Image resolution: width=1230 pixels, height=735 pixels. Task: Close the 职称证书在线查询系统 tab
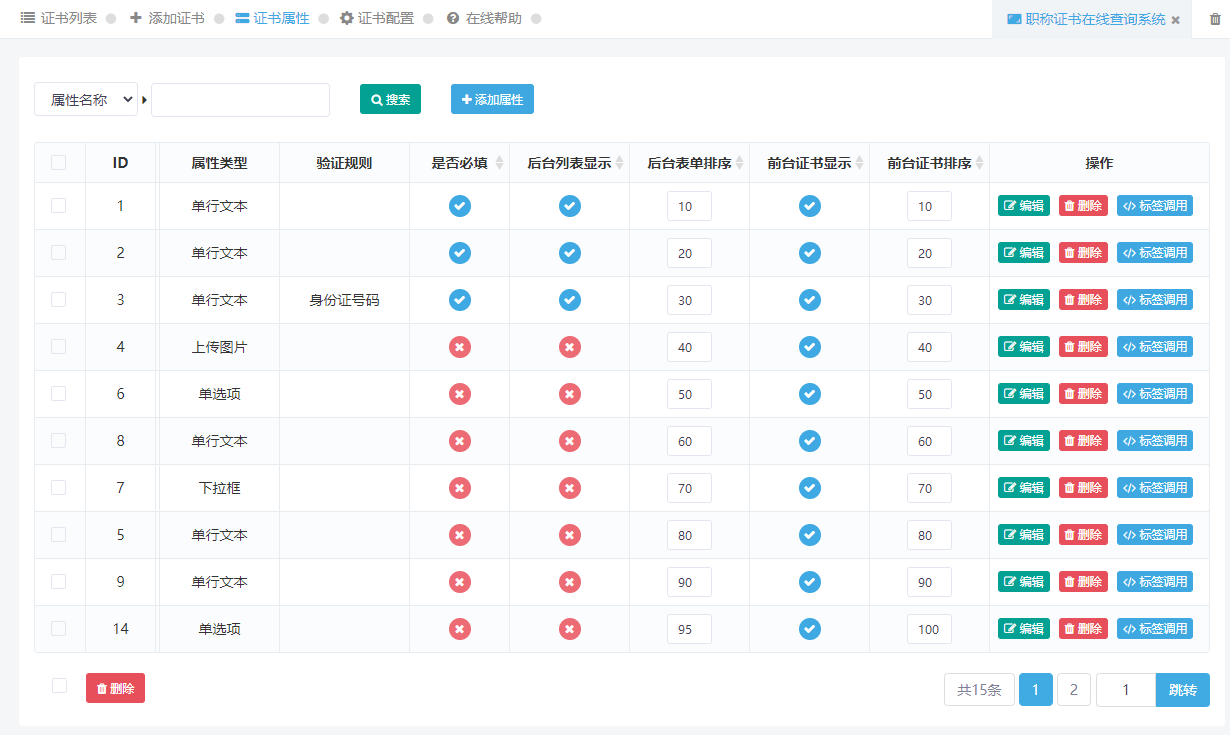(1176, 20)
